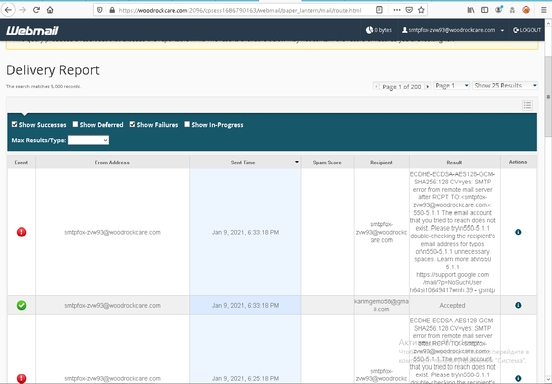This screenshot has width=552, height=384.
Task: Click red failure icon on 6:25:18 PM row
Action: (x=21, y=378)
